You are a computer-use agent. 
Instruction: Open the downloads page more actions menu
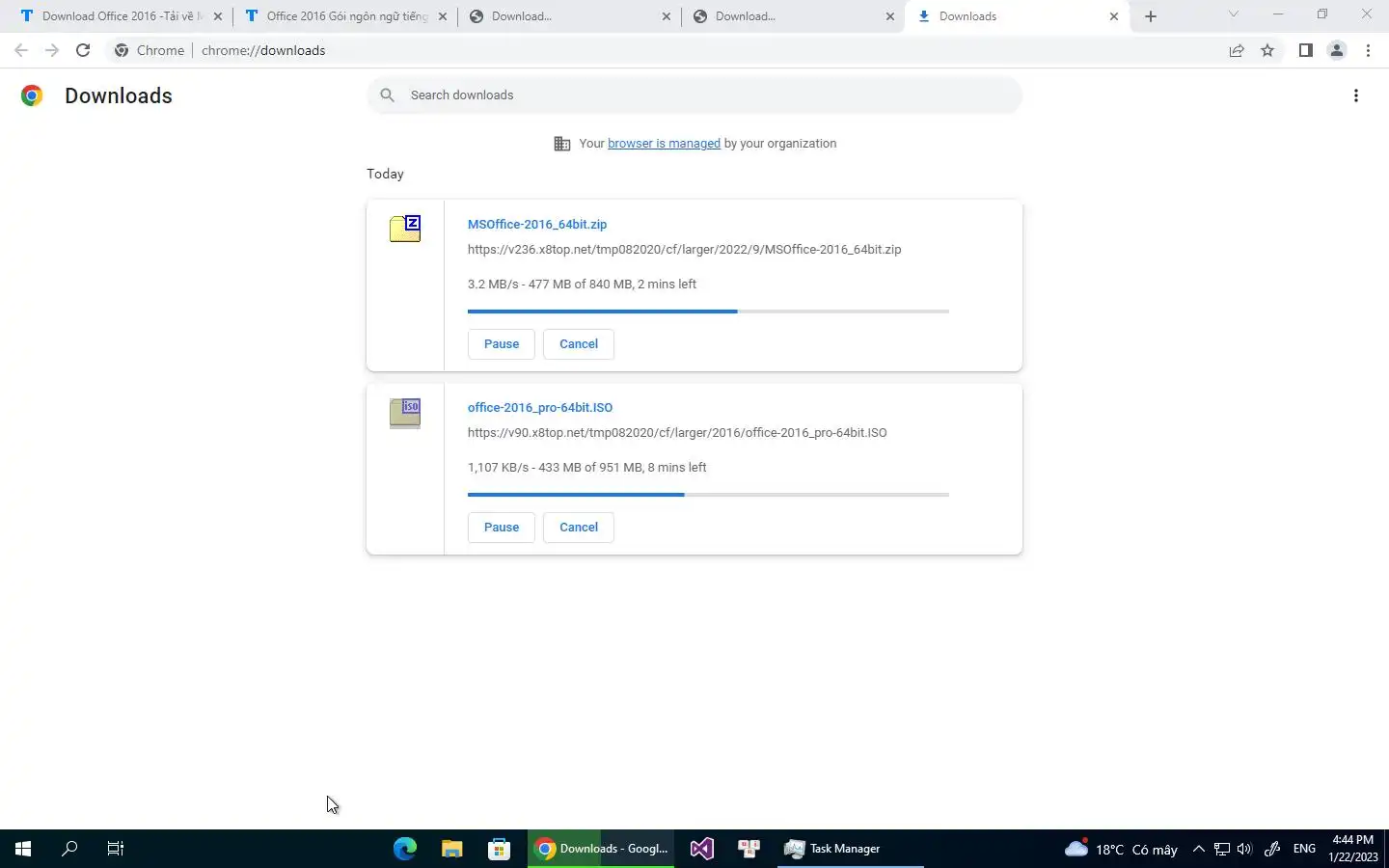pyautogui.click(x=1356, y=95)
